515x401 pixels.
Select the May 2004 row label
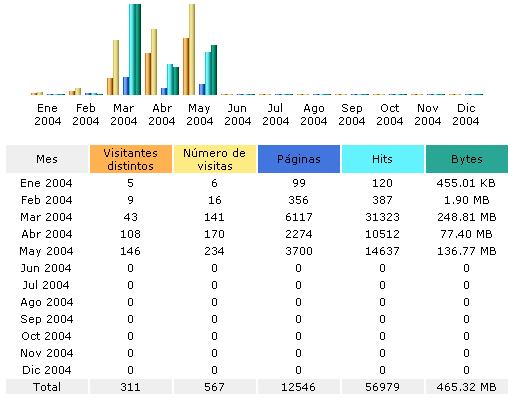pyautogui.click(x=46, y=251)
